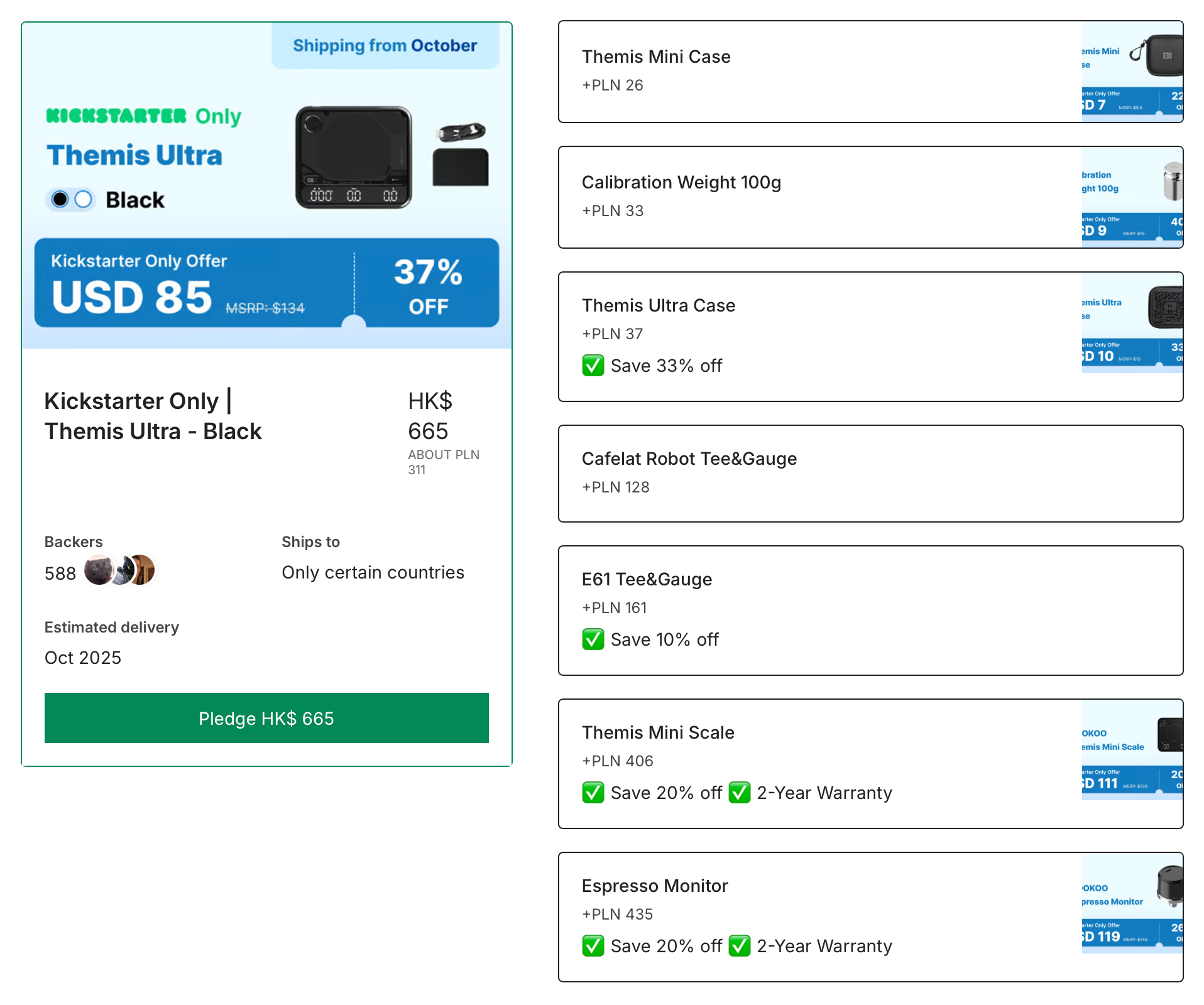Click the +PLN 26 price
Screen dimensions: 1204x1005
pos(613,85)
